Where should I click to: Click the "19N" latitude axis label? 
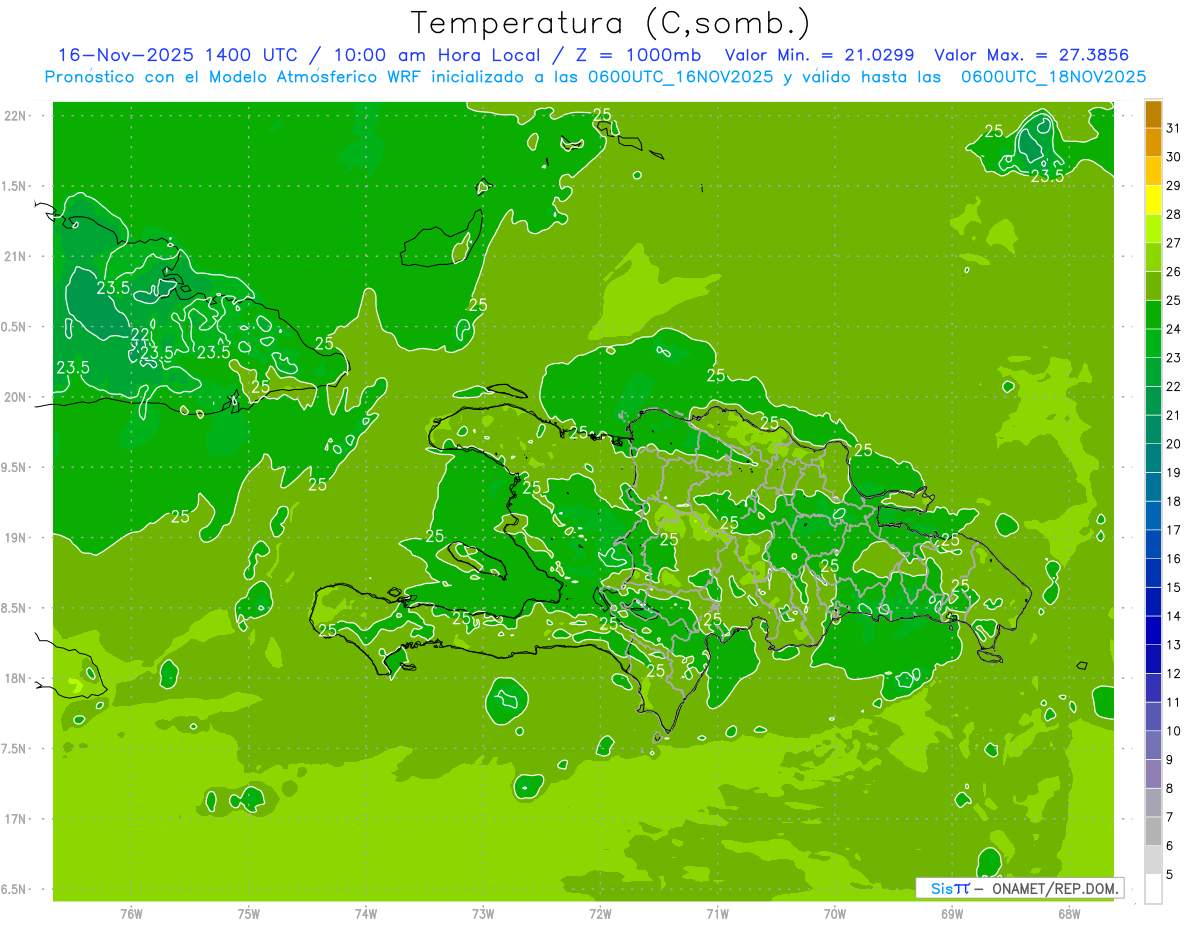click(x=17, y=538)
